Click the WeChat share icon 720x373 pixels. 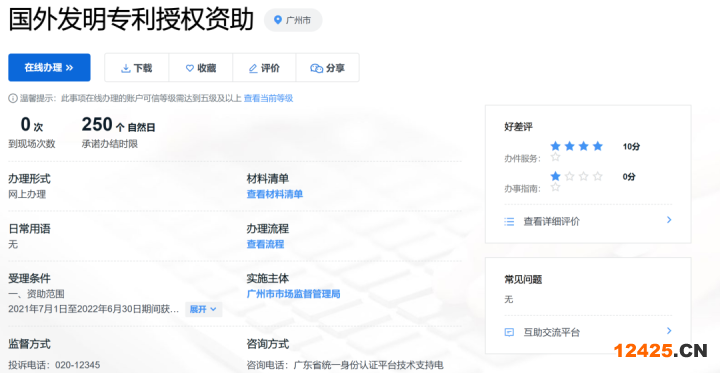(316, 68)
